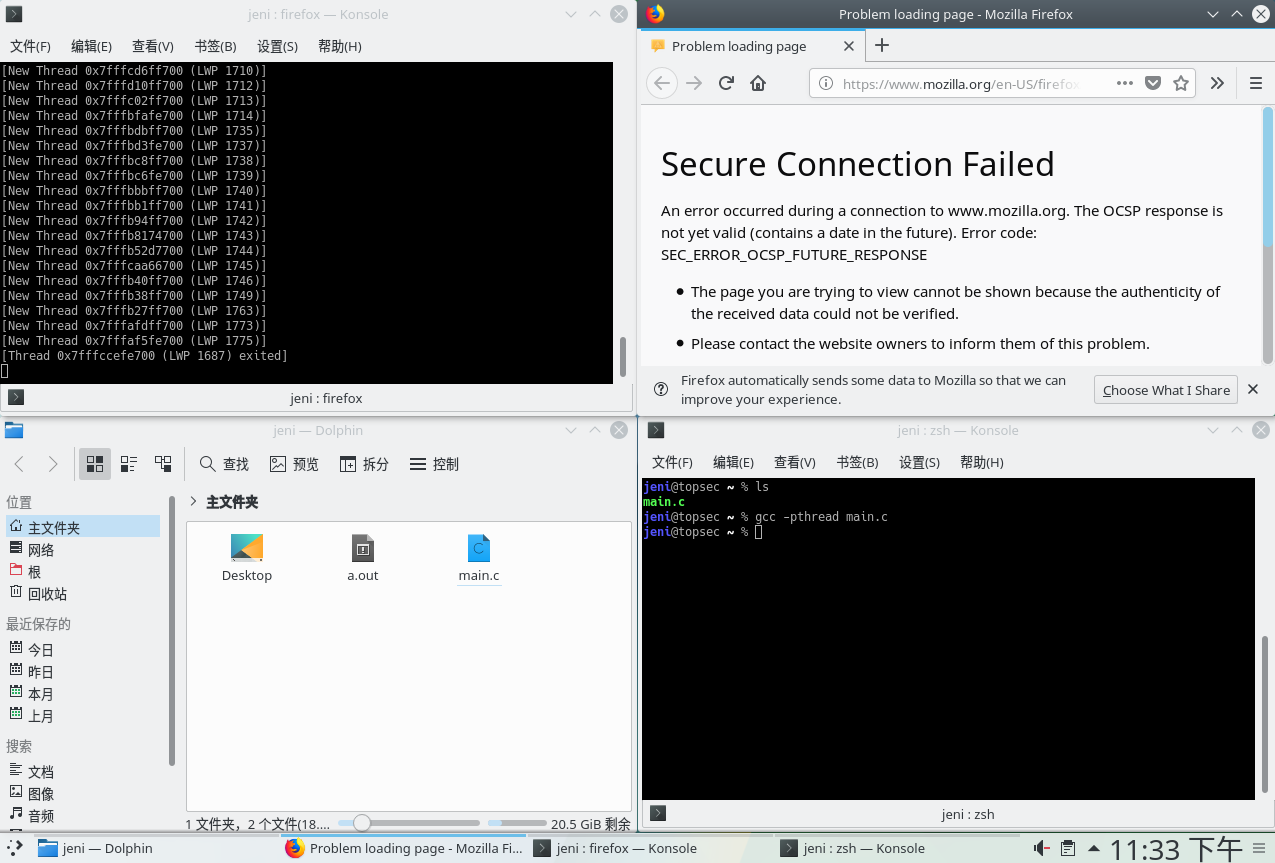Open a new Firefox tab
The height and width of the screenshot is (863, 1275).
point(881,45)
